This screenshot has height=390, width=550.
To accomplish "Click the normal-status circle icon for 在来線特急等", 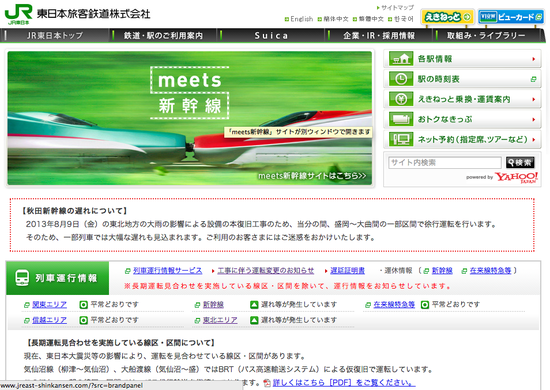I will [425, 305].
